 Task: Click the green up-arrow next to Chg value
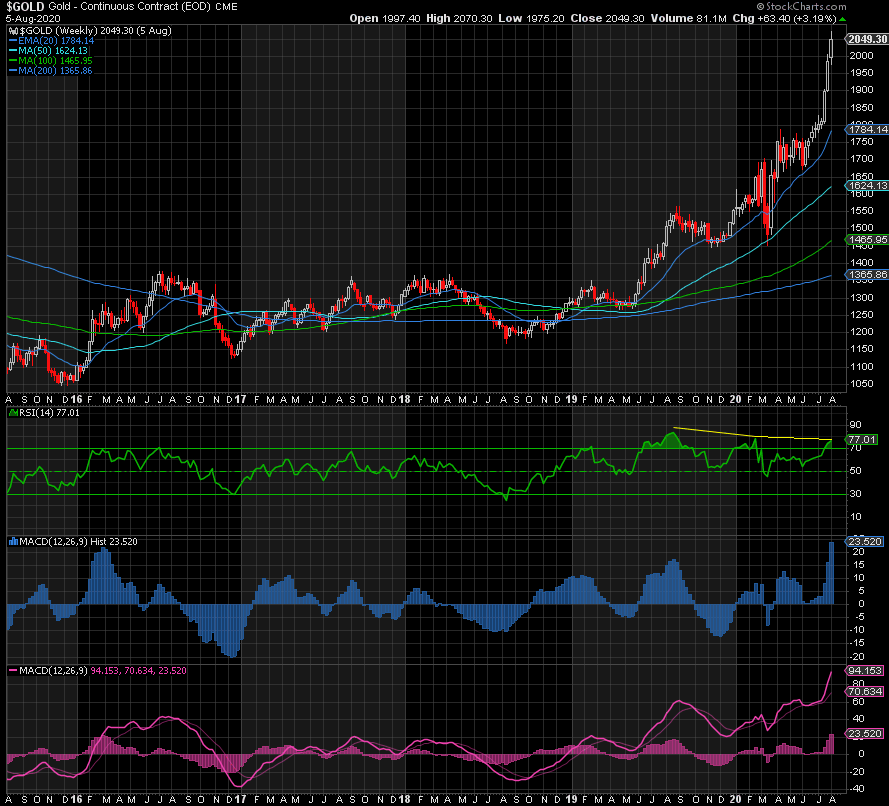[x=842, y=19]
